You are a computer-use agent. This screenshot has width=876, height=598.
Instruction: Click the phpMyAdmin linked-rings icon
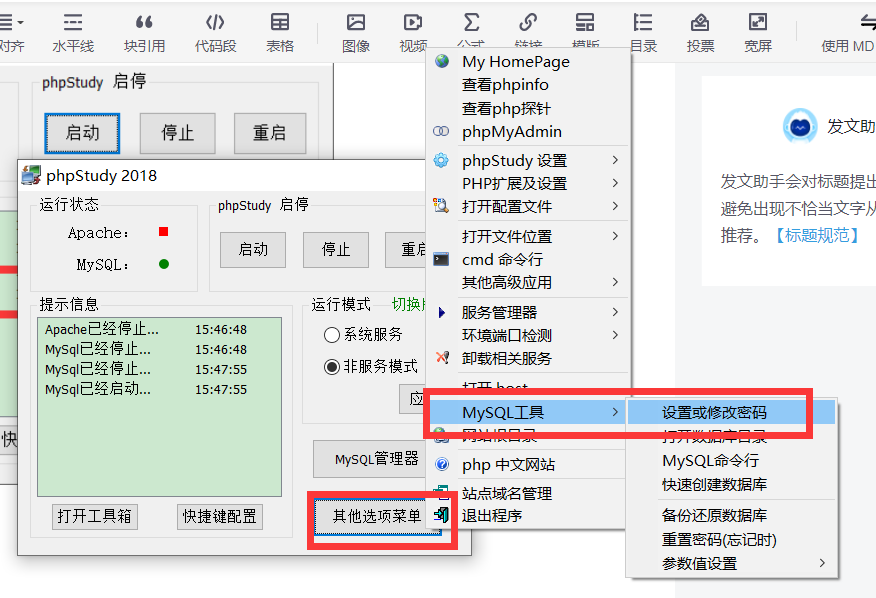[441, 131]
